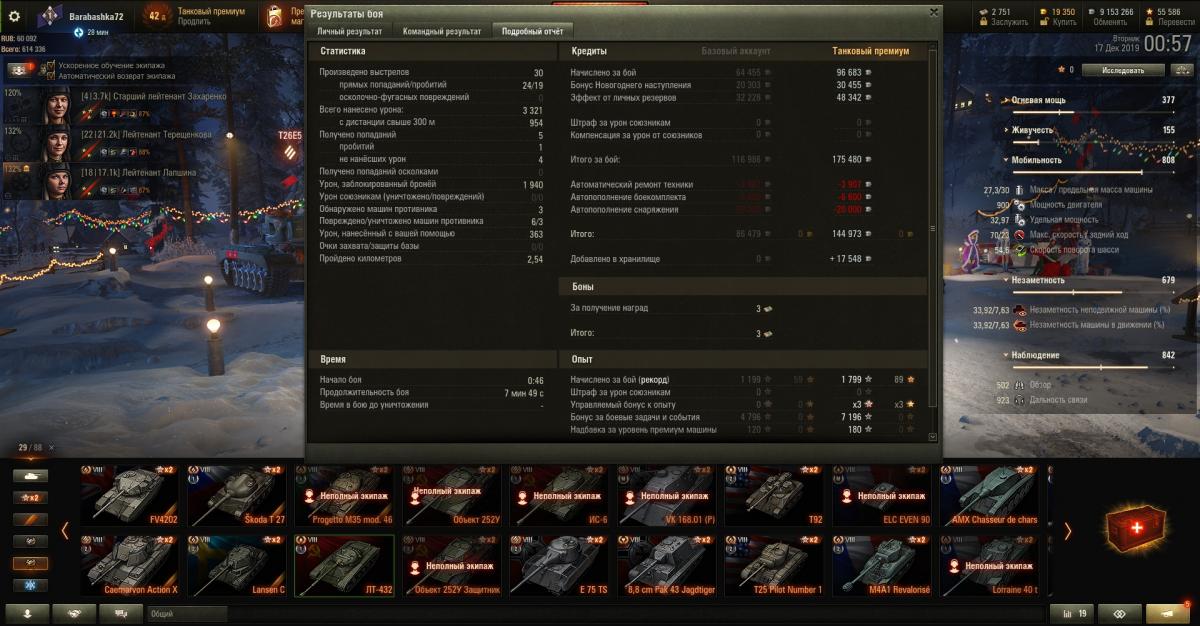Select the ЛТ-432 tank in carousel
The image size is (1200, 626).
point(344,566)
